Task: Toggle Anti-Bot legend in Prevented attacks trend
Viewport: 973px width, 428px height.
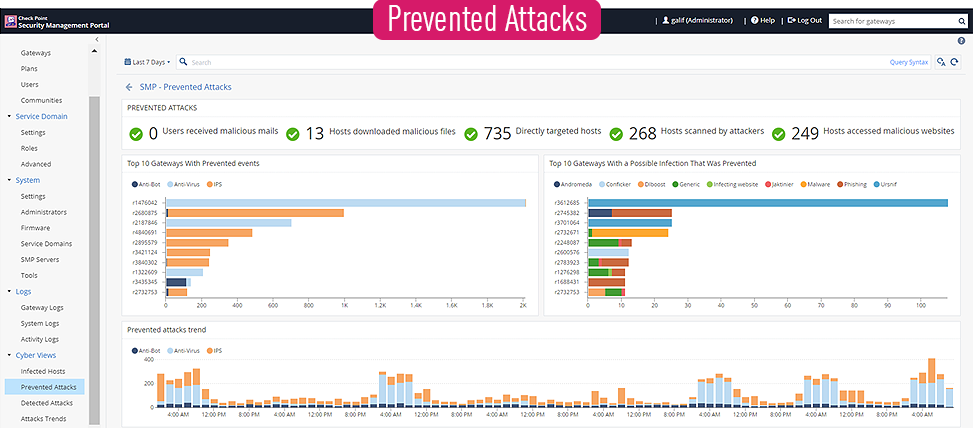Action: coord(146,350)
